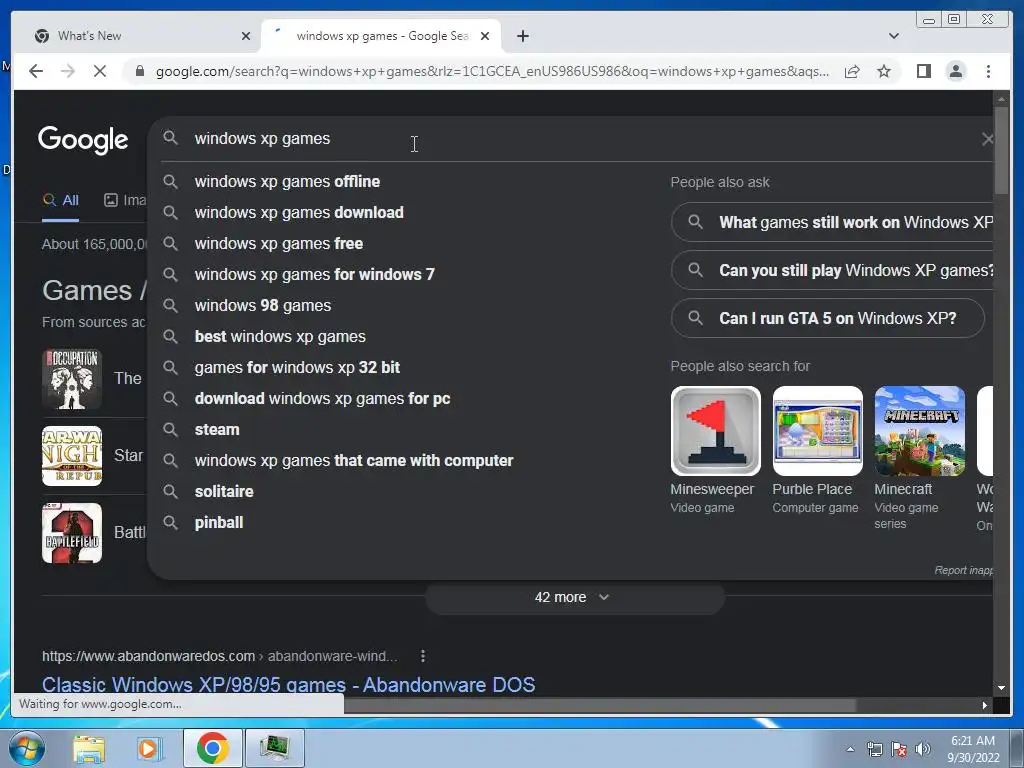The image size is (1024, 768).
Task: Open the Minesweeper thumbnail
Action: (x=715, y=430)
